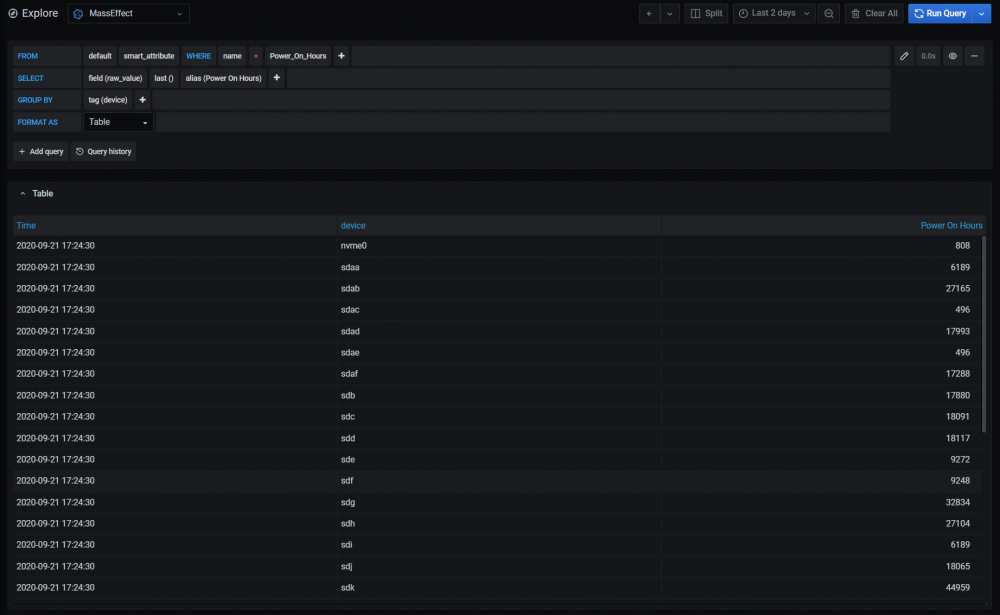Open the Last 2 days time picker
The height and width of the screenshot is (615, 1000).
click(x=774, y=13)
